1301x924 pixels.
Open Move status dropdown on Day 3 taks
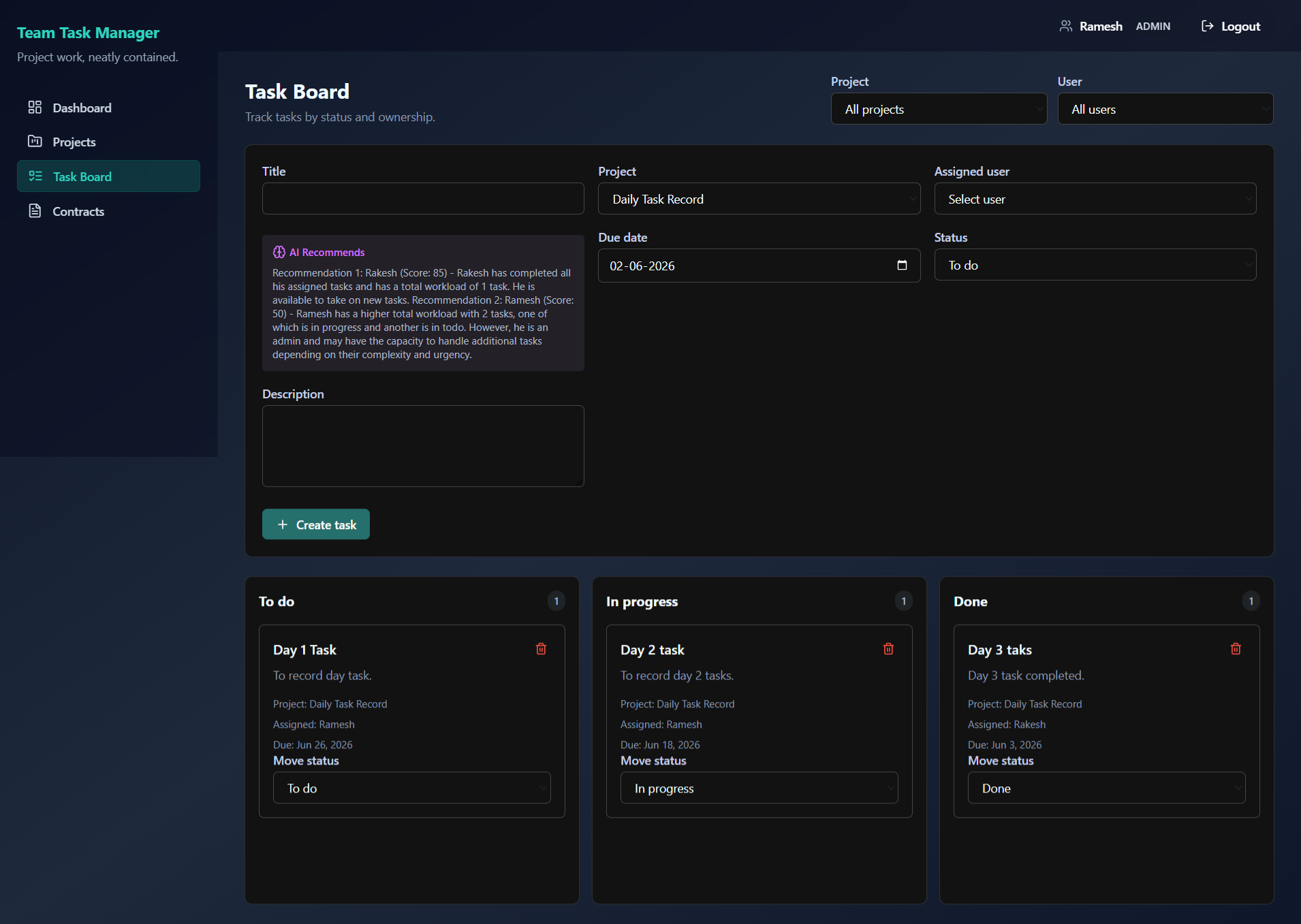1106,788
